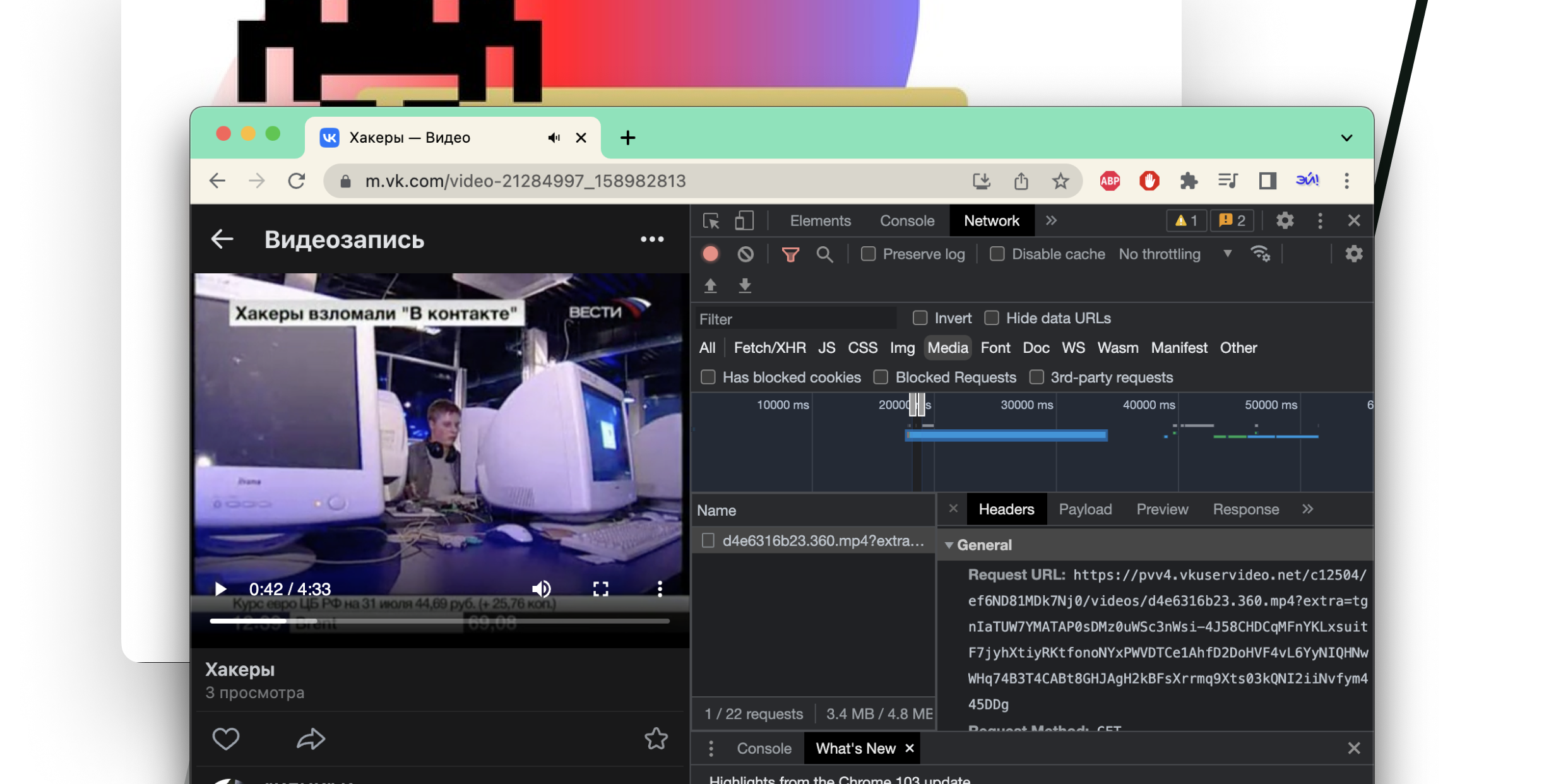
Task: Switch to the Console panel tab
Action: (907, 221)
